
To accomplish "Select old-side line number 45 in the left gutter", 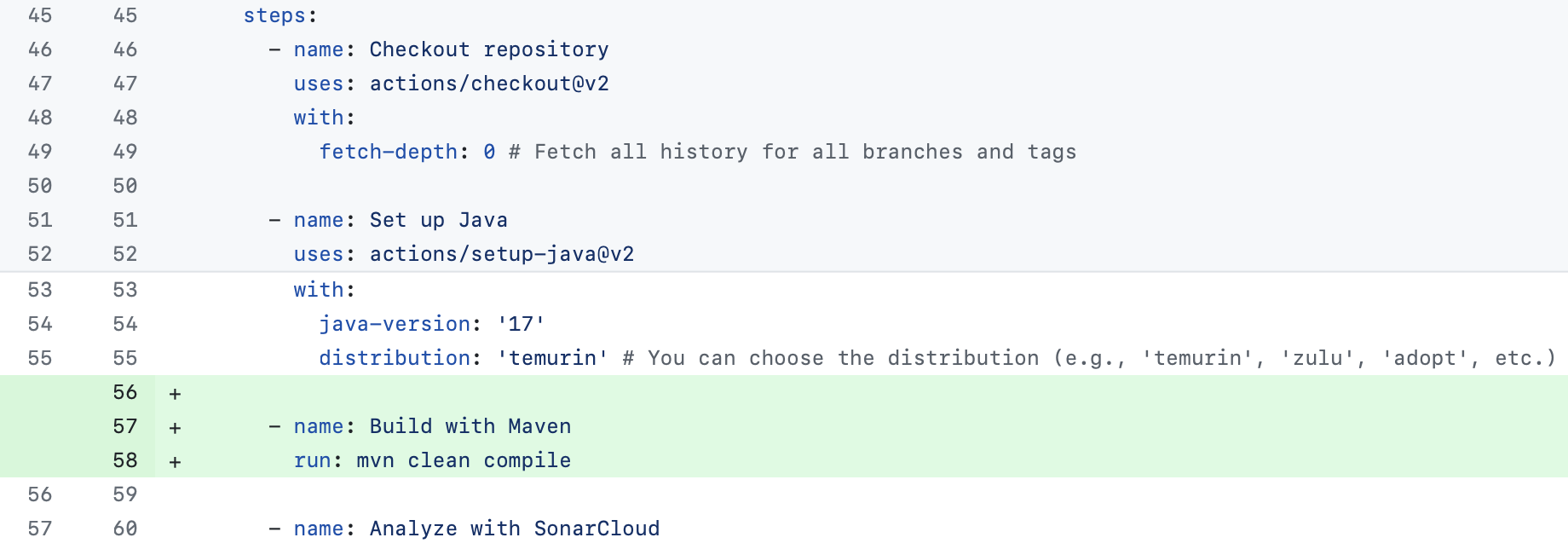I will tap(40, 16).
